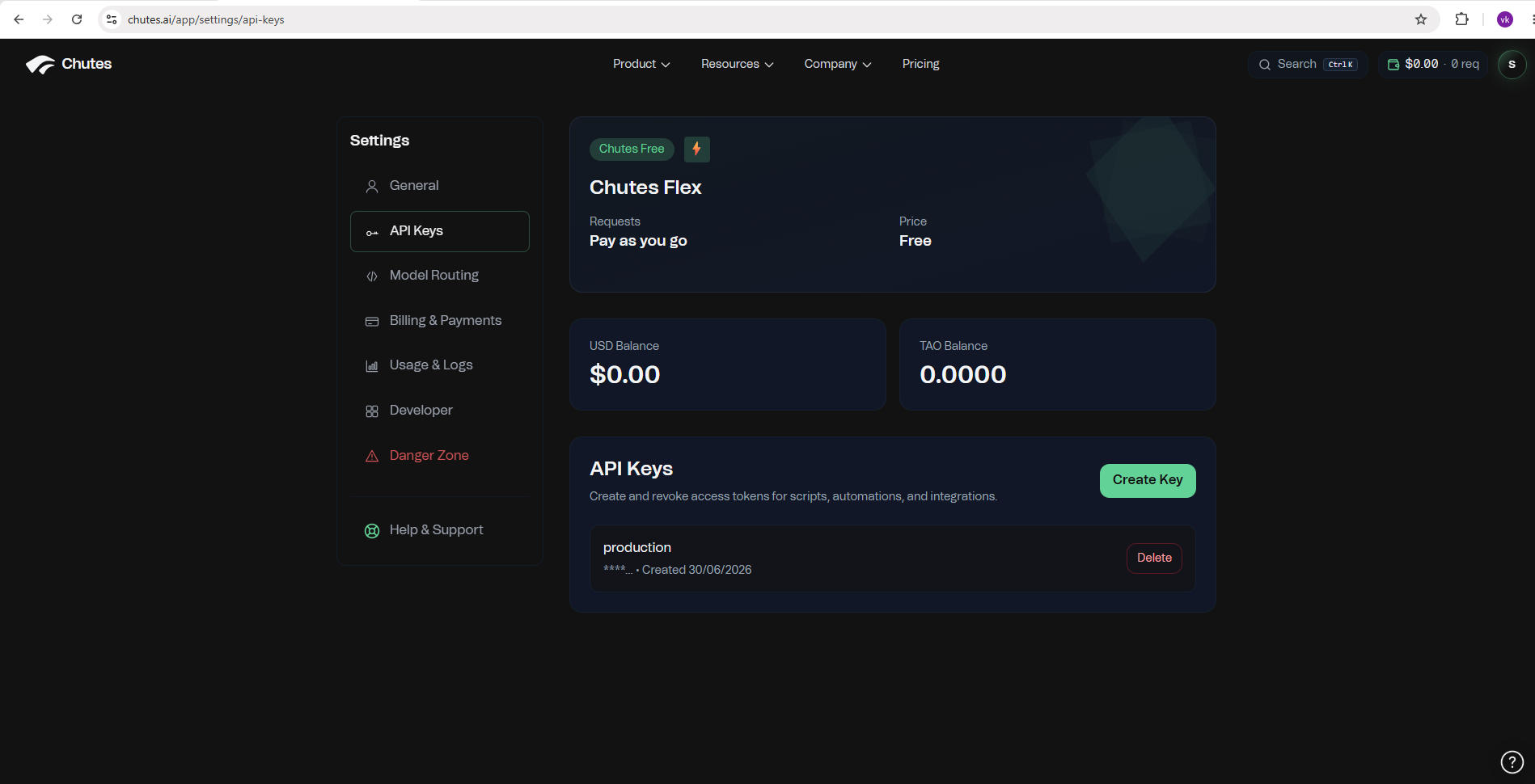1535x784 pixels.
Task: Click the lightning bolt plan icon
Action: 696,149
